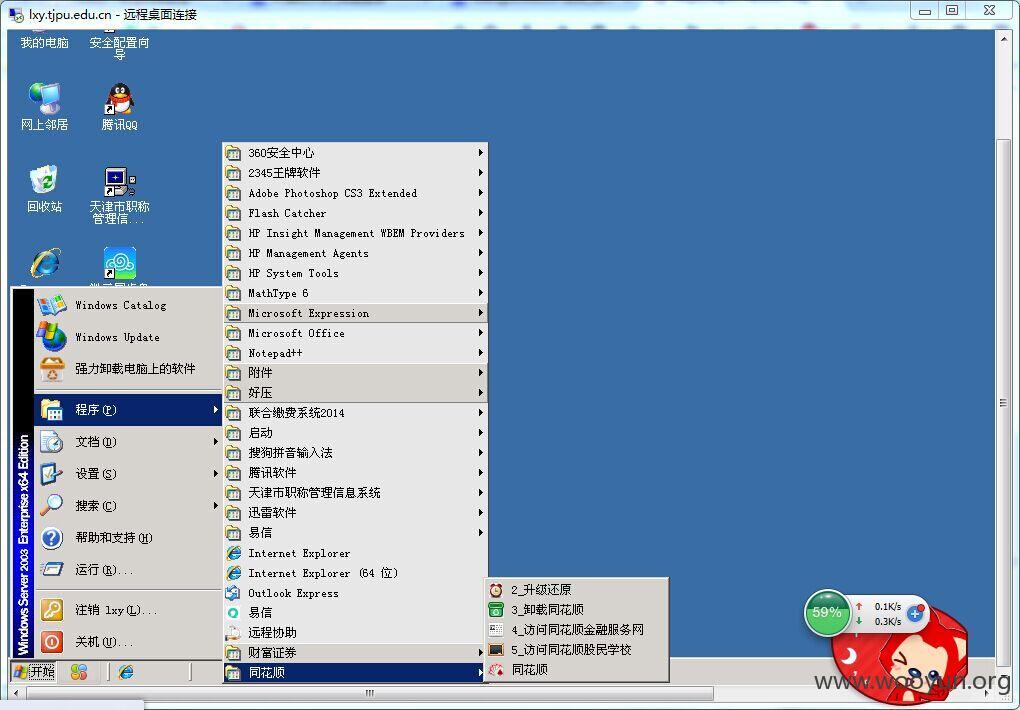
Task: Open 联合缴费系统2014 program group
Action: 355,413
